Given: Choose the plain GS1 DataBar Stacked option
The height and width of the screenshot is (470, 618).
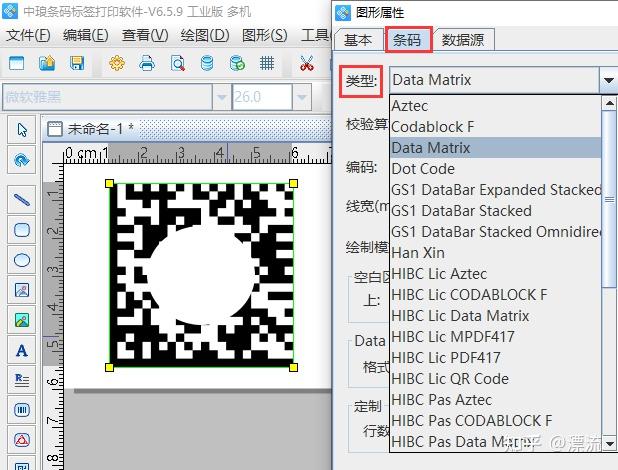Looking at the screenshot, I should [495, 211].
